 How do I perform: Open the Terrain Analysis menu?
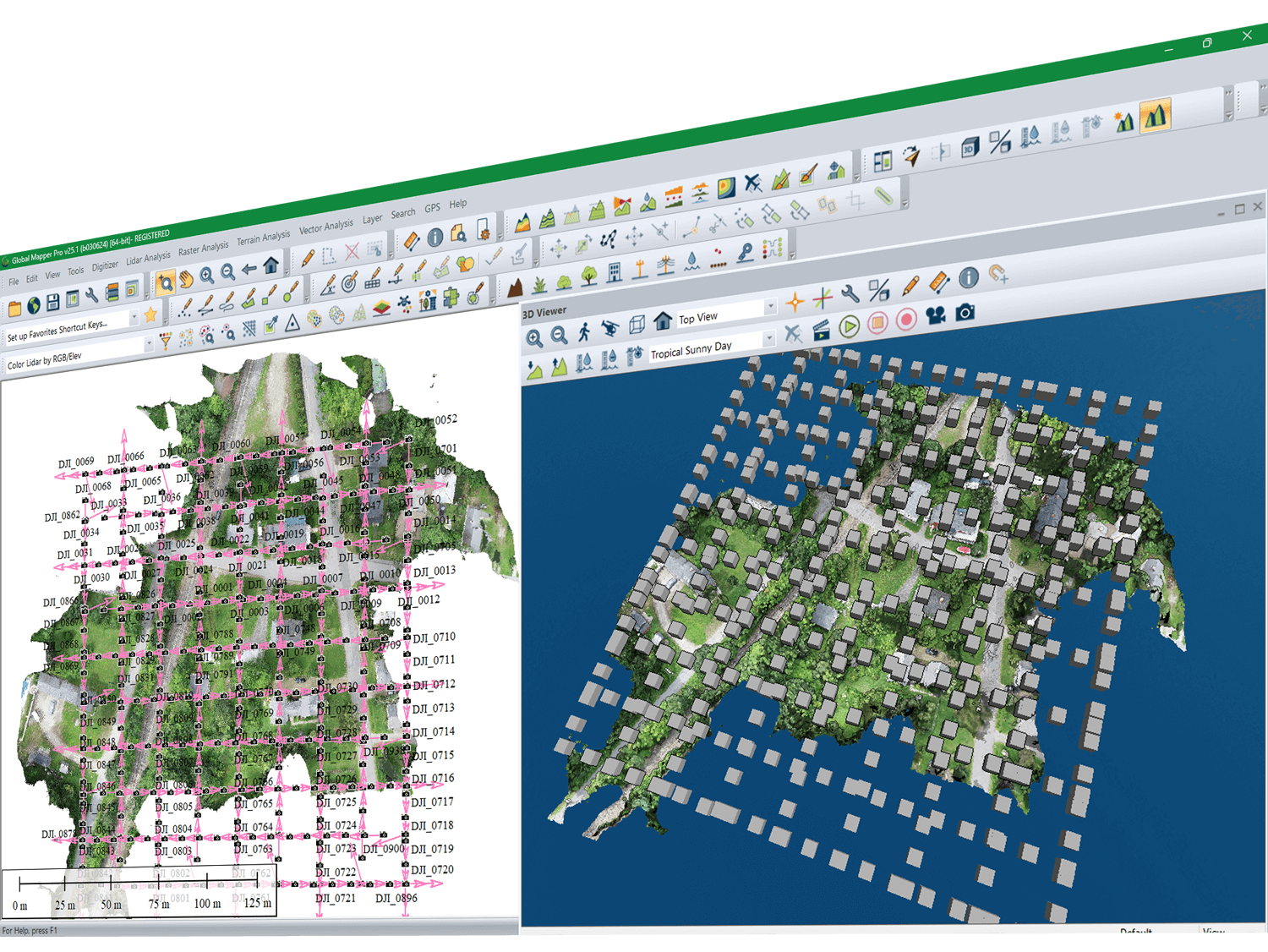pyautogui.click(x=263, y=238)
